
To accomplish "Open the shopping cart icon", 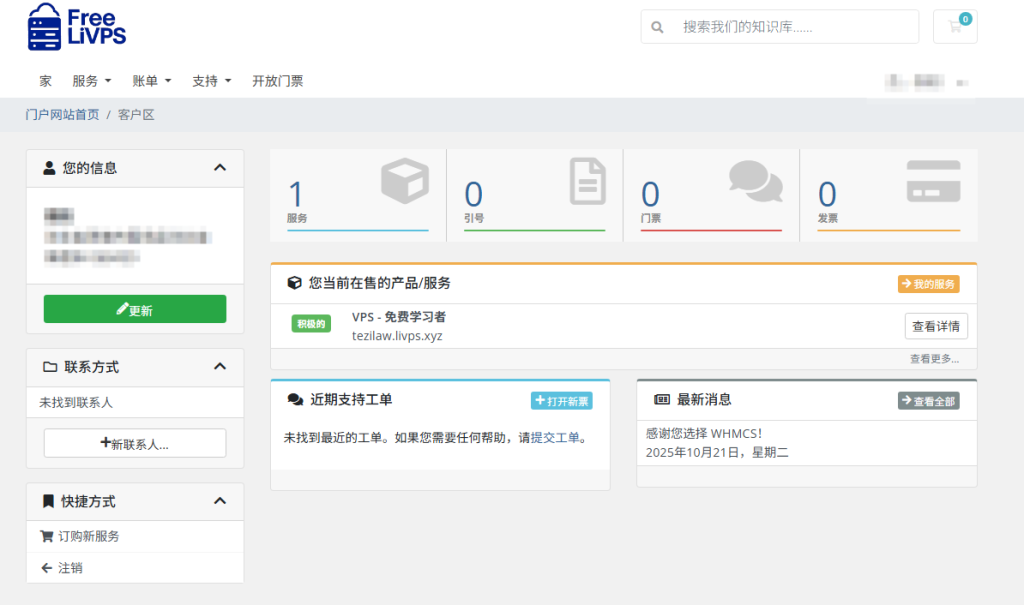I will click(954, 27).
